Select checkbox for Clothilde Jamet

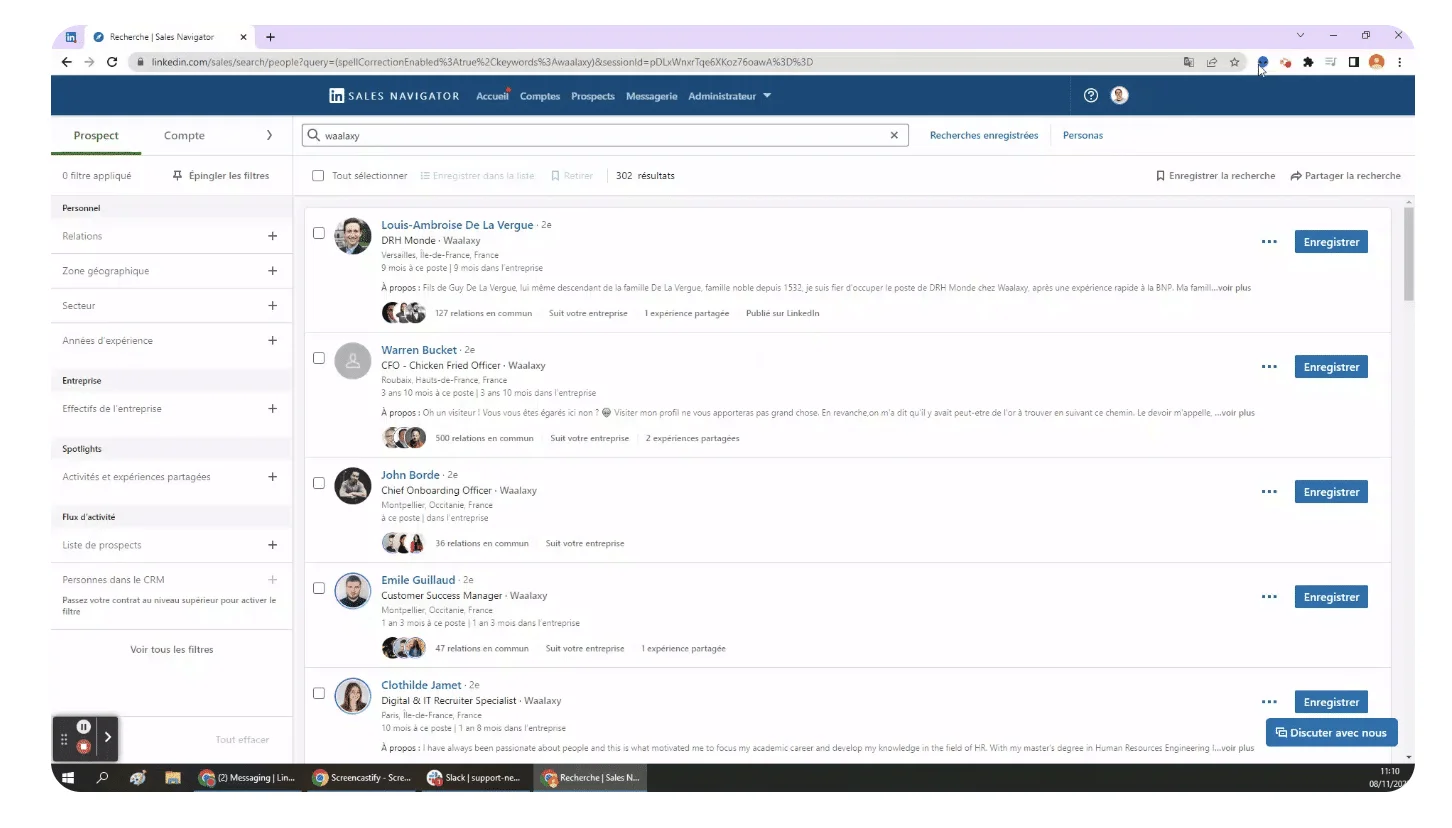click(319, 693)
